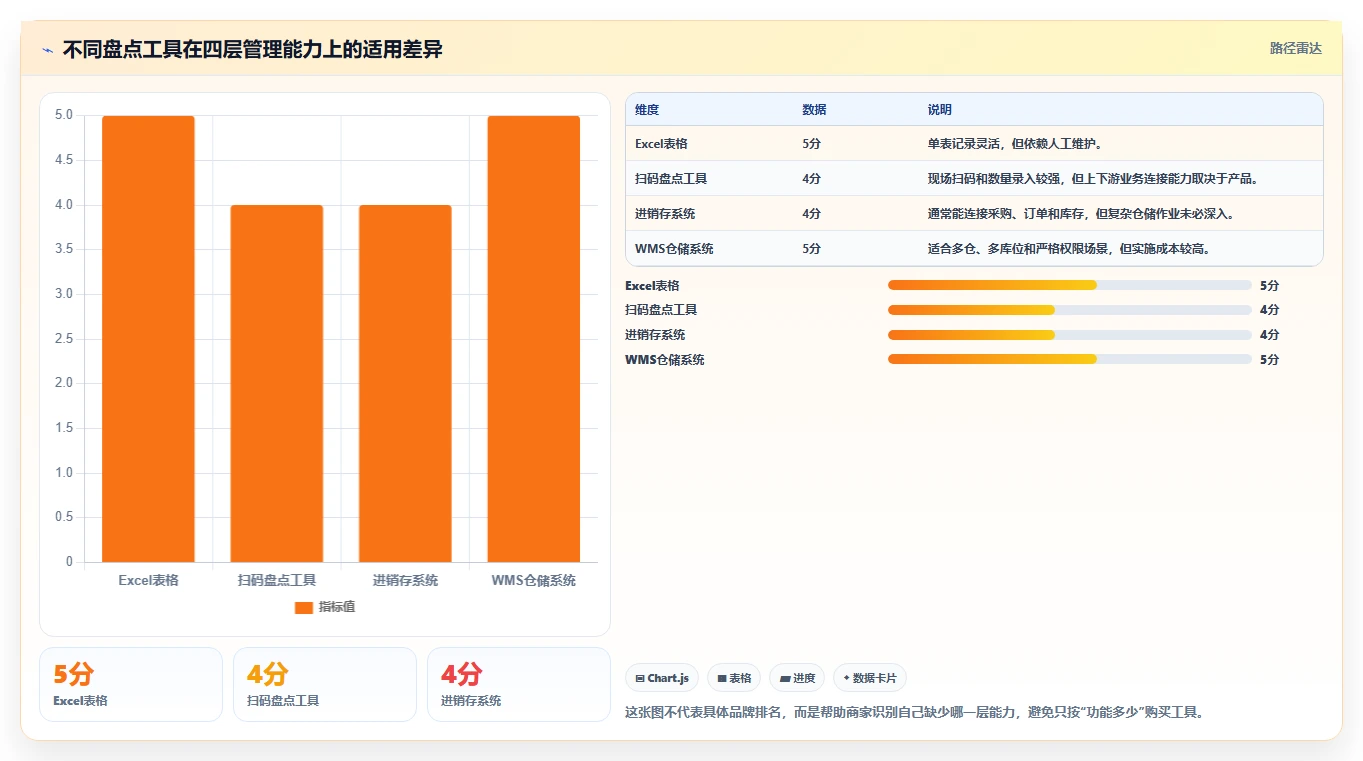
Task: Click the WMS仓储系统 bar in the chart
Action: pos(534,339)
